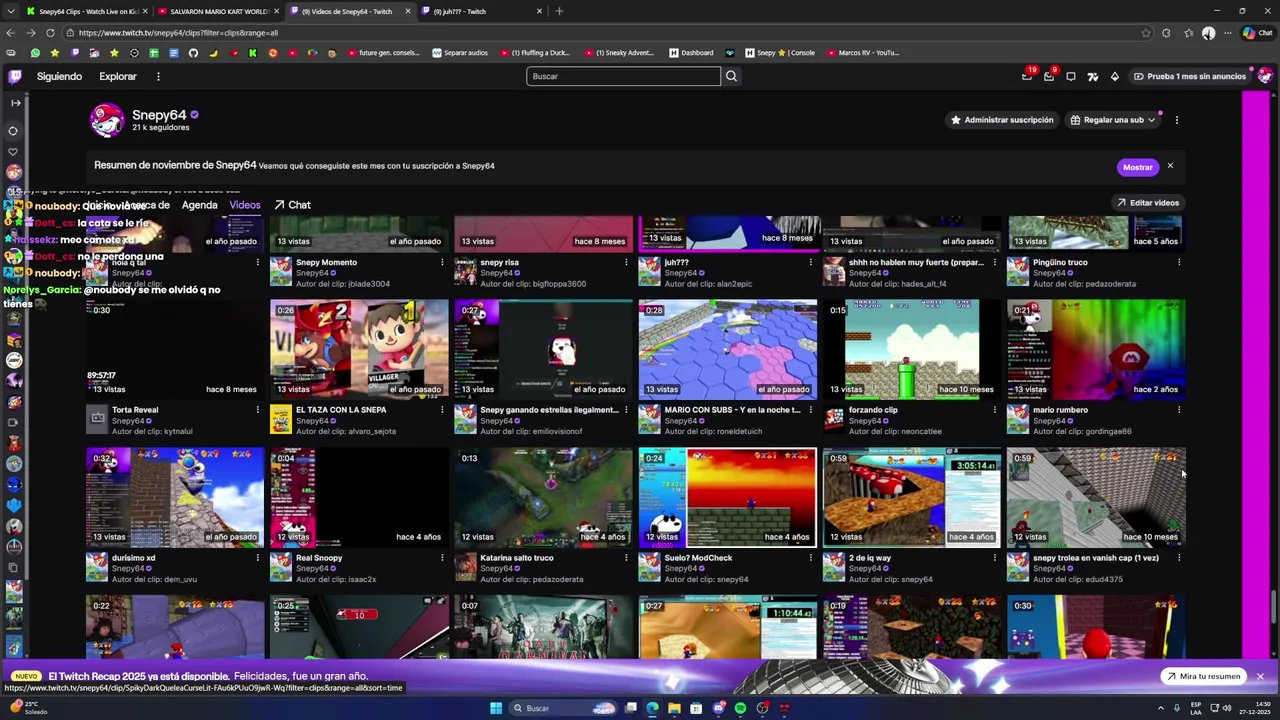Click Editar videos link
The width and height of the screenshot is (1280, 720).
[1148, 203]
